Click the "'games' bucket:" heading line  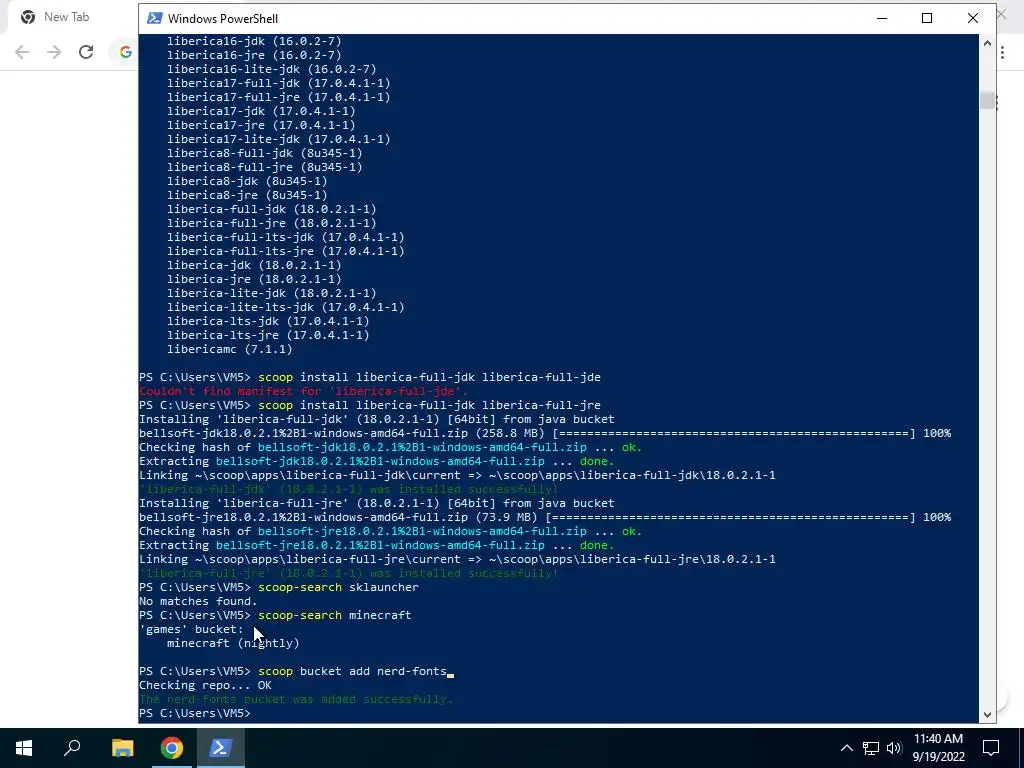(x=191, y=629)
